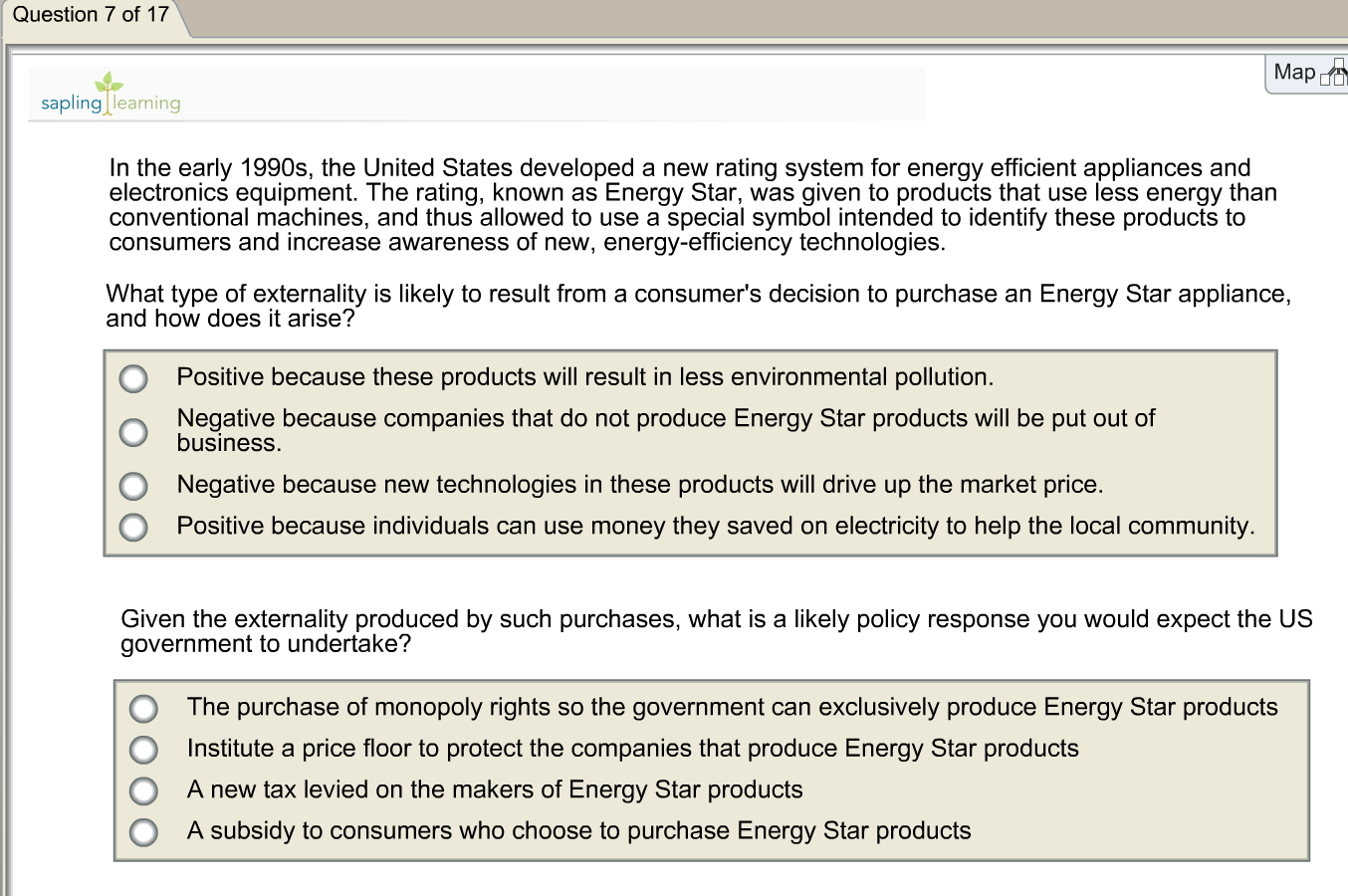The width and height of the screenshot is (1348, 896).
Task: Pick the new tax on makers radio button
Action: [x=143, y=790]
